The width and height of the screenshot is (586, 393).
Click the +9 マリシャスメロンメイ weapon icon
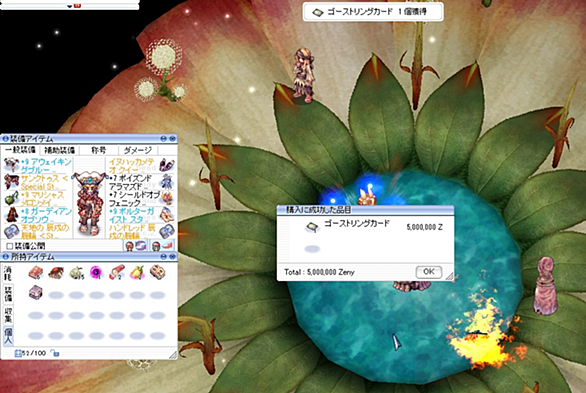(11, 198)
